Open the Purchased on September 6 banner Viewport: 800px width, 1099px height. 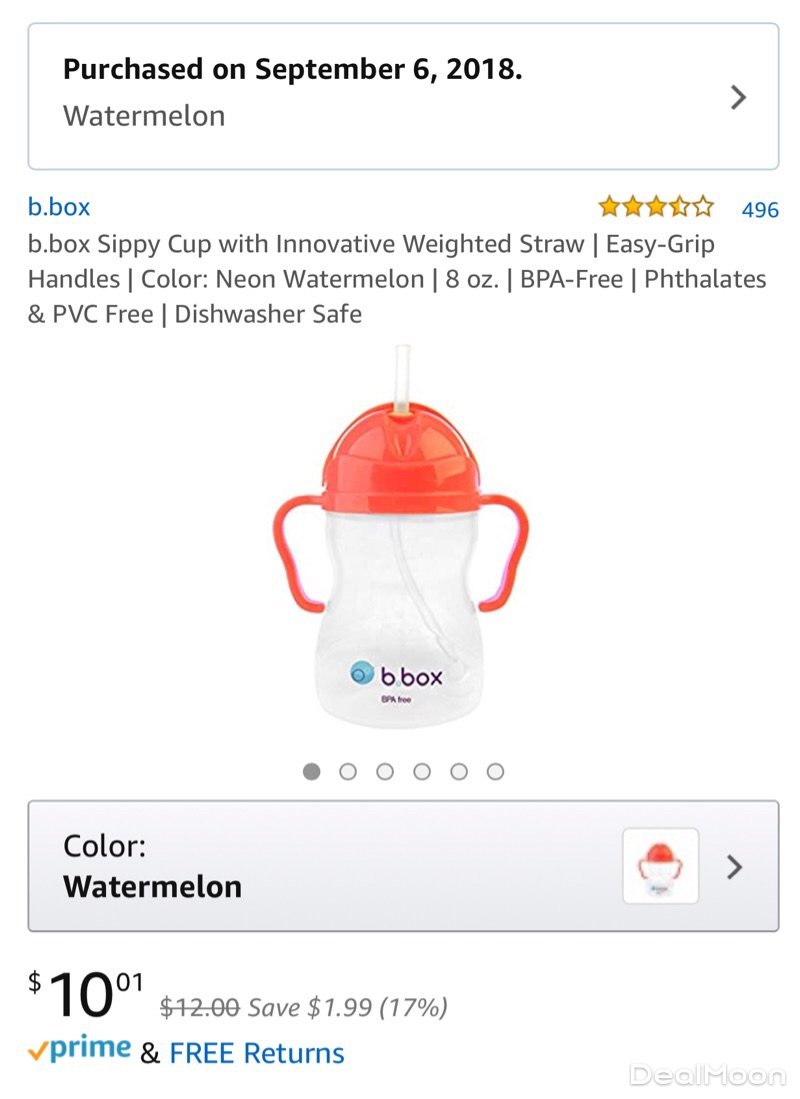(403, 96)
